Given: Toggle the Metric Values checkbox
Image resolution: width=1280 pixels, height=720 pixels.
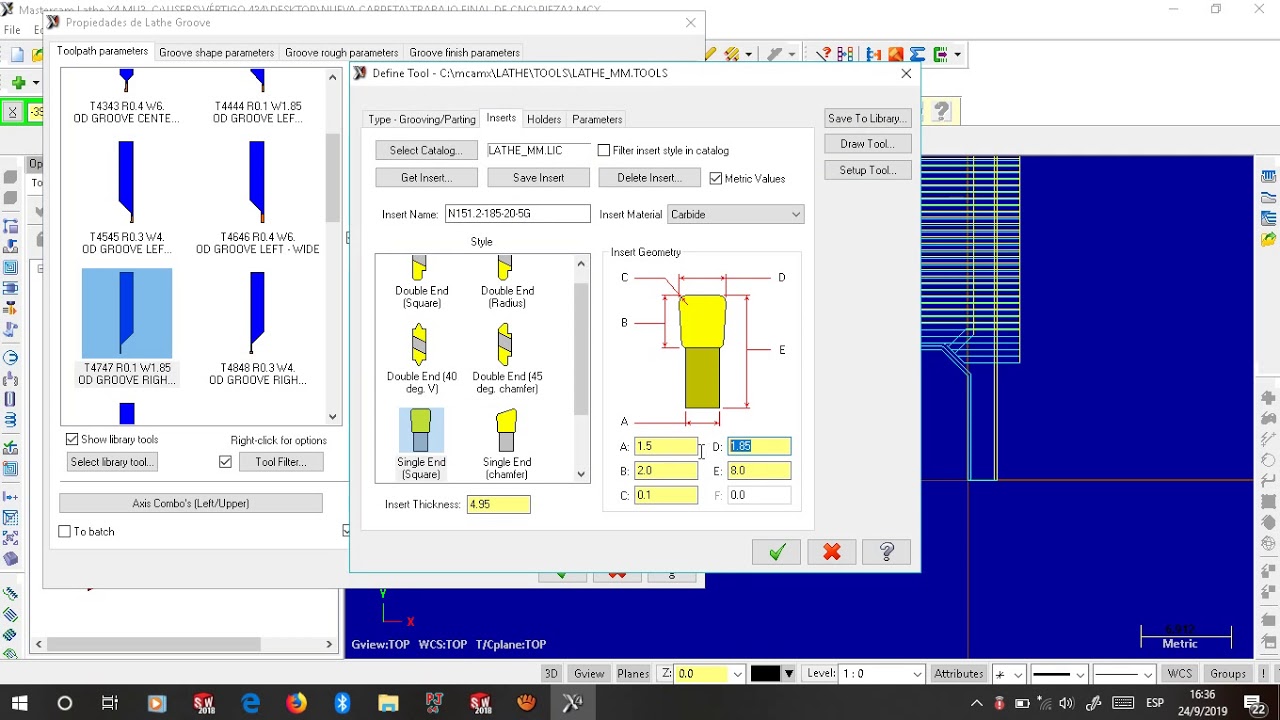Looking at the screenshot, I should 716,178.
